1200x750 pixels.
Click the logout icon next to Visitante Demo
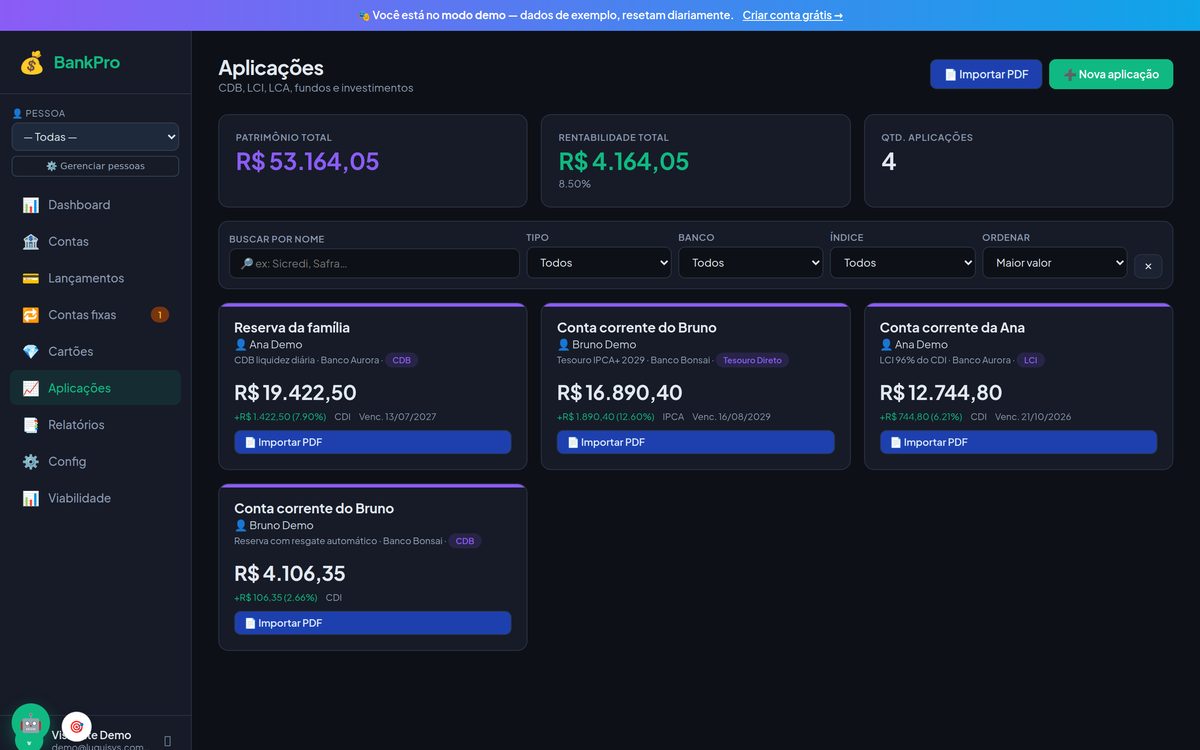tap(167, 741)
